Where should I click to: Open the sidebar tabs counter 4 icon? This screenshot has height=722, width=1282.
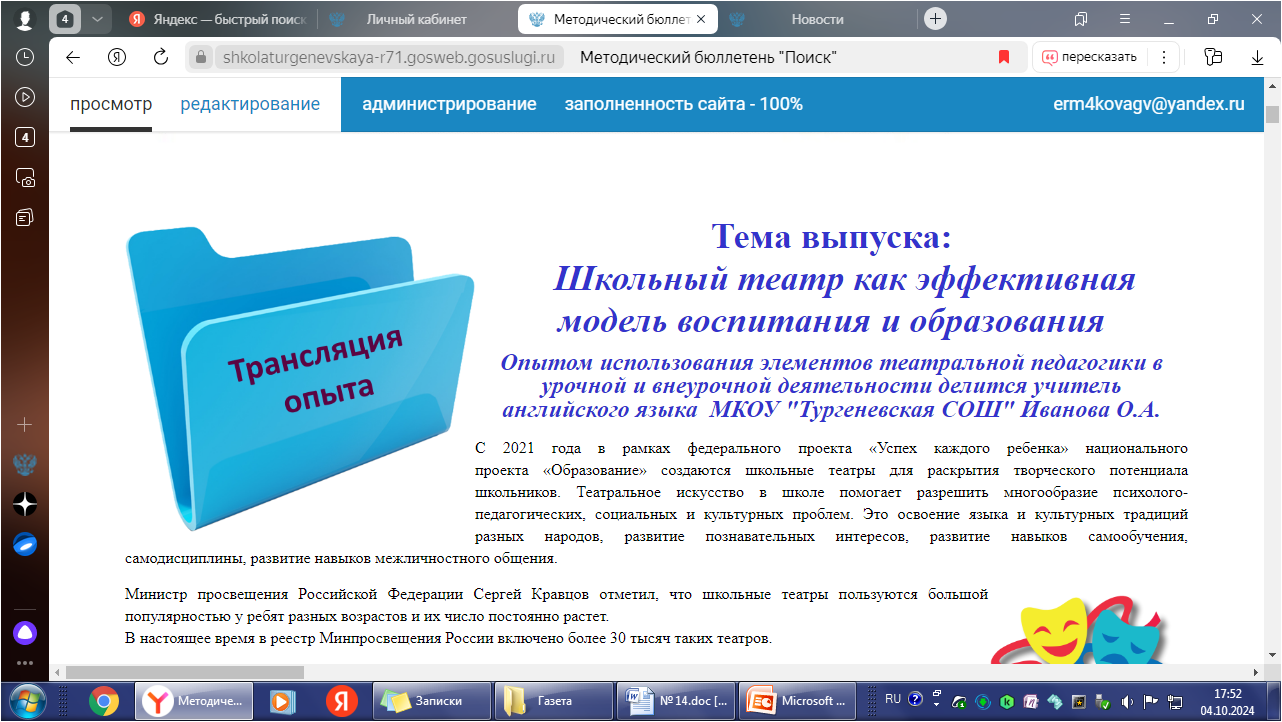point(25,137)
